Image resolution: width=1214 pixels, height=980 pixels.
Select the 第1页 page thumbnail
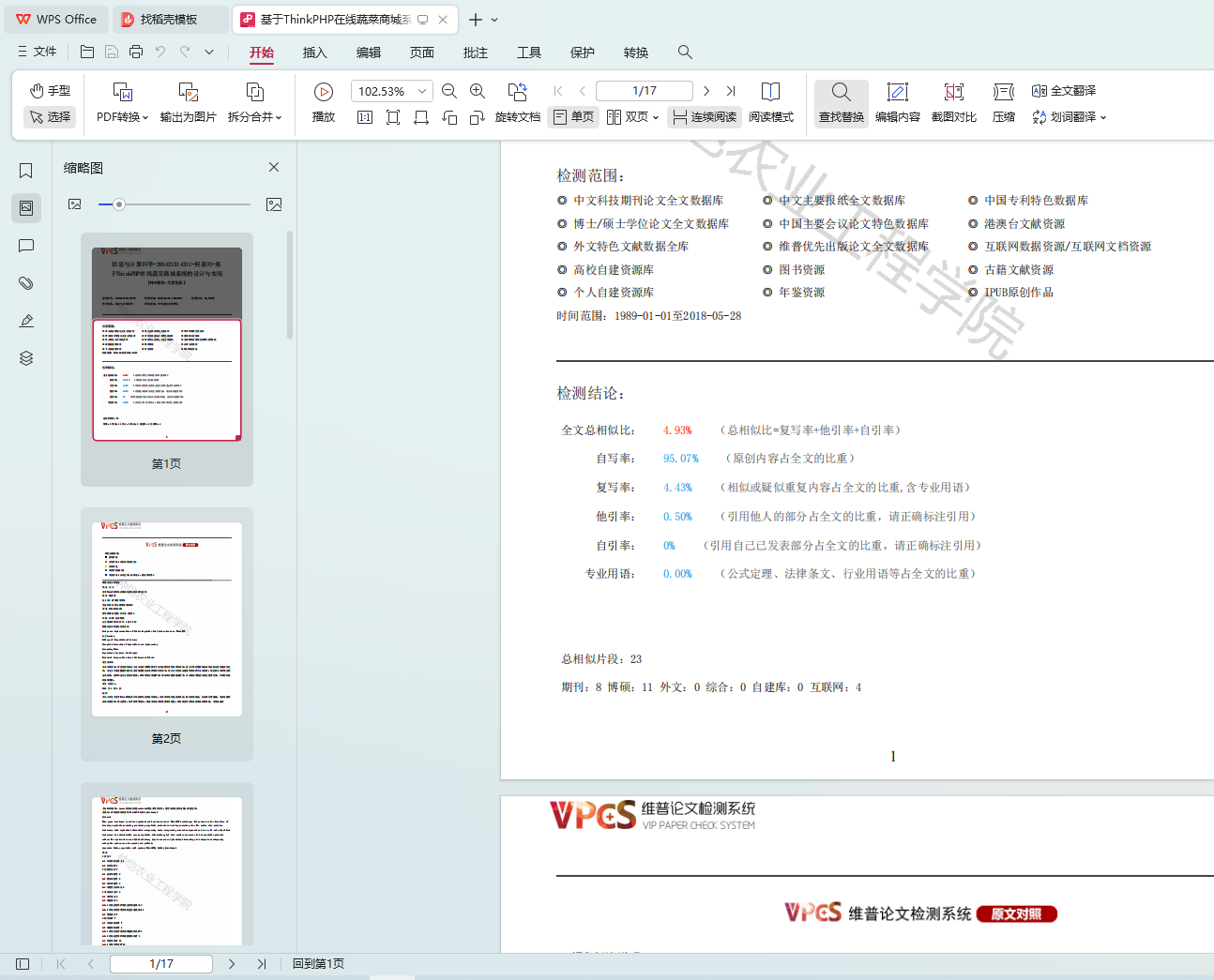167,359
